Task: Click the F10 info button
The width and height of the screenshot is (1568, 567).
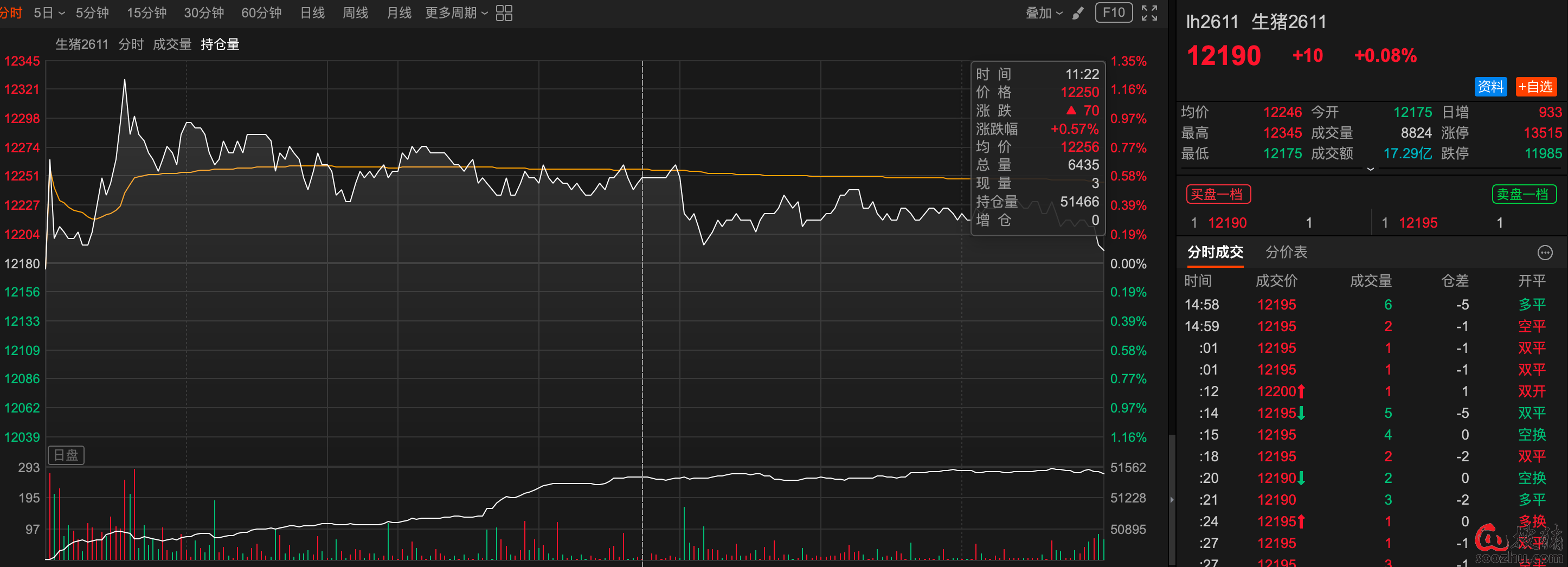Action: 1113,13
